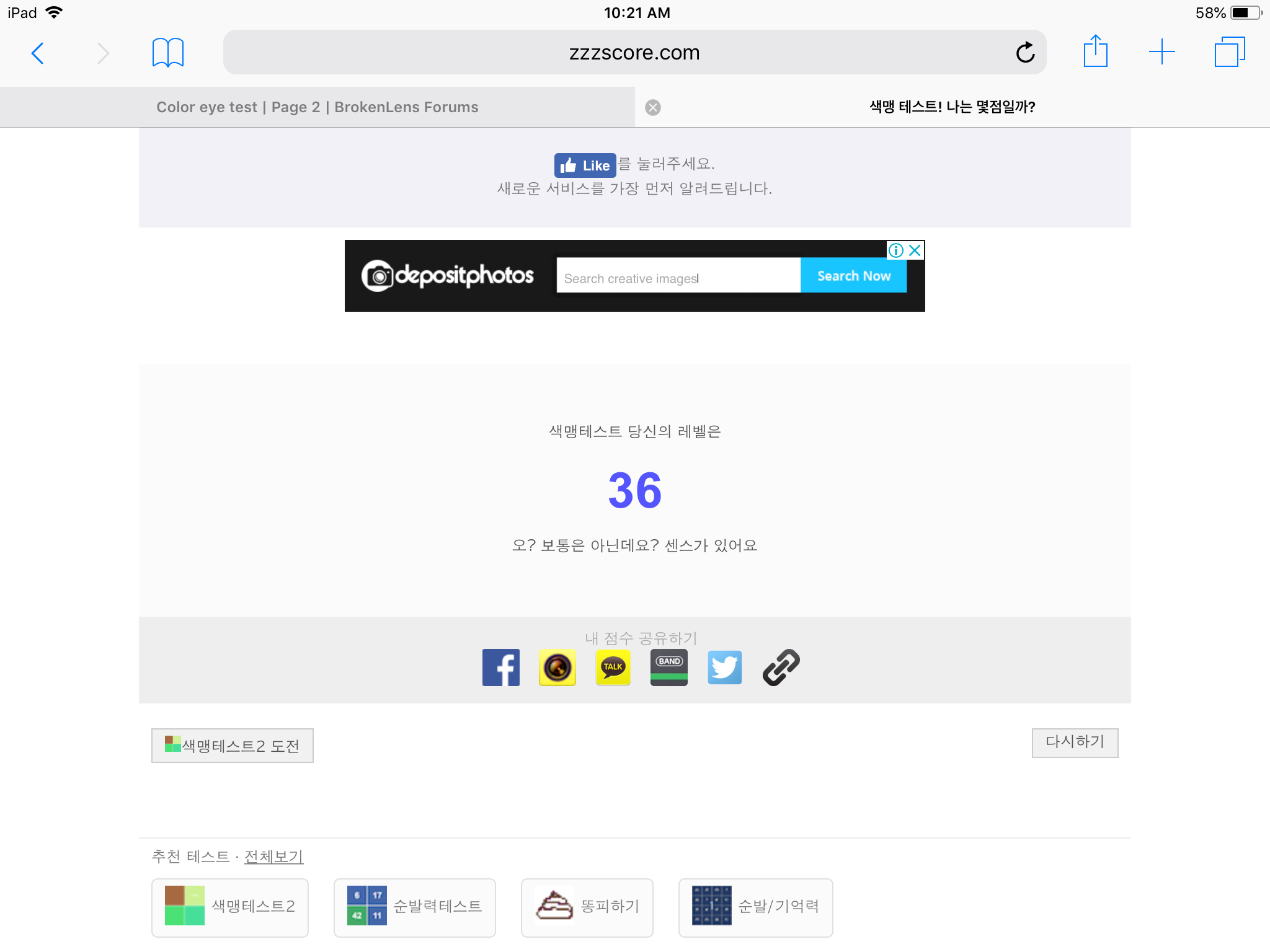Screen dimensions: 1270x952
Task: Share score on Twitter bird icon
Action: [724, 668]
